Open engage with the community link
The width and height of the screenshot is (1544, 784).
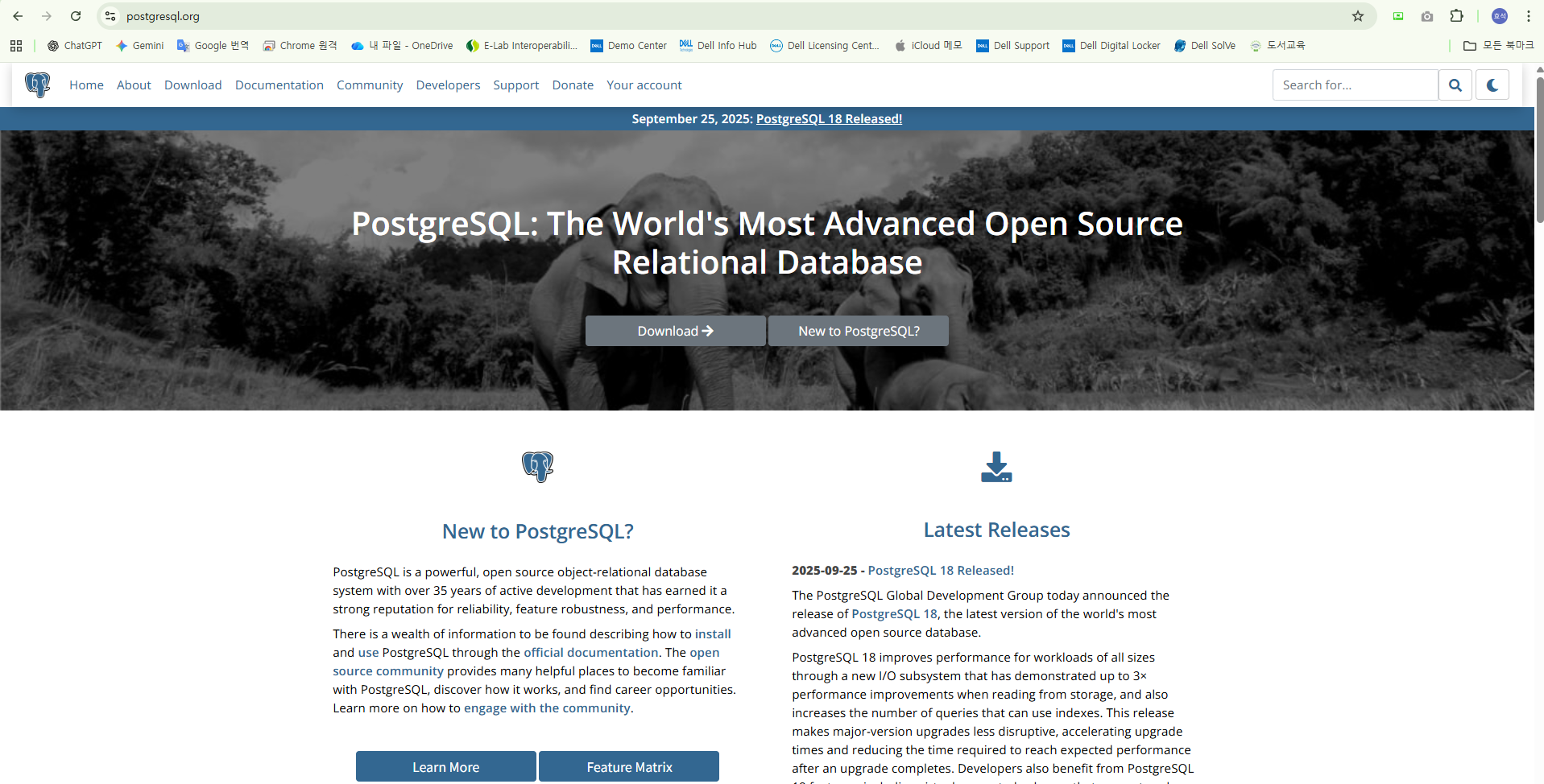pyautogui.click(x=547, y=708)
